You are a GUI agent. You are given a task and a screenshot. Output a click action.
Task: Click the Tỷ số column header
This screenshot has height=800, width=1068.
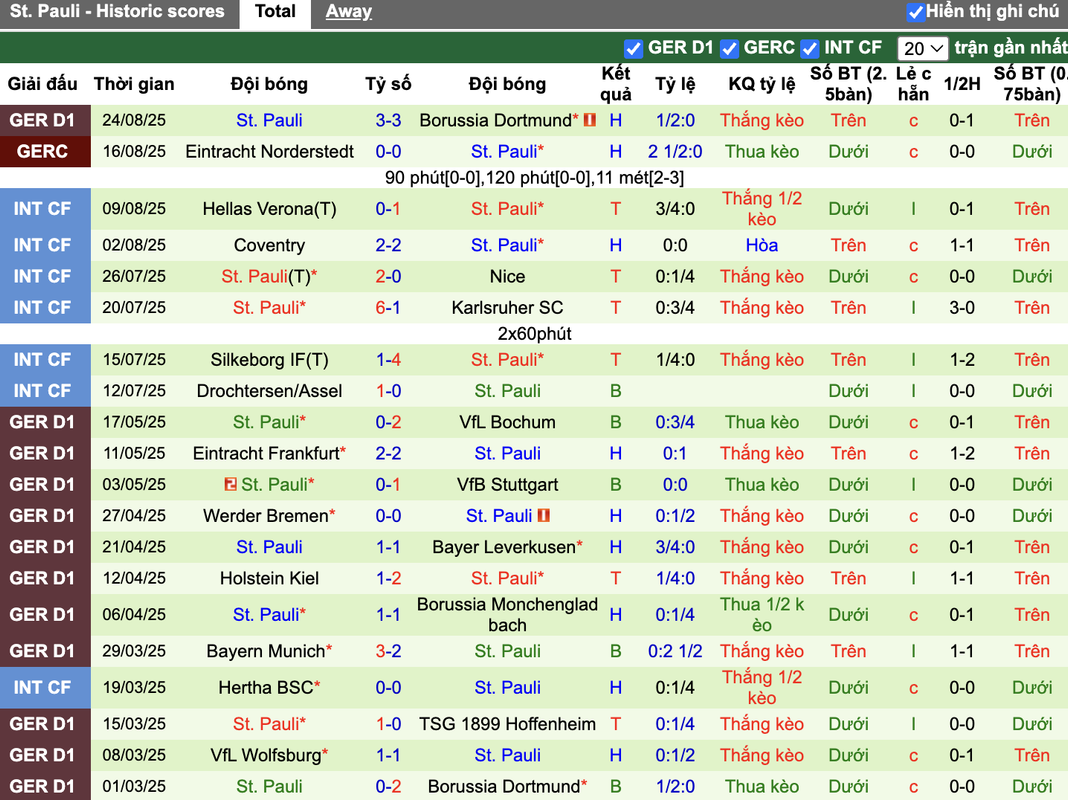click(x=388, y=84)
